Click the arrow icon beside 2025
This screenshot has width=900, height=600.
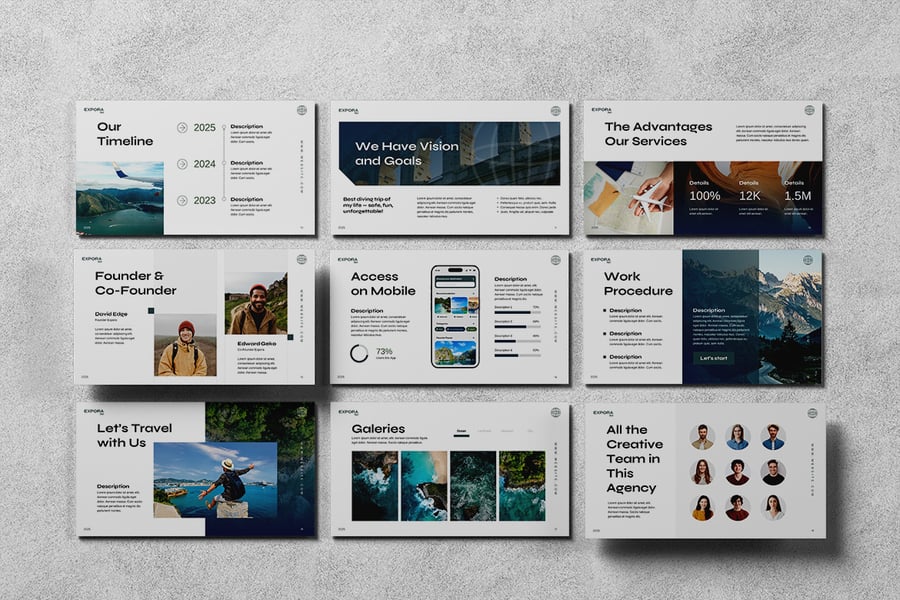tap(182, 128)
